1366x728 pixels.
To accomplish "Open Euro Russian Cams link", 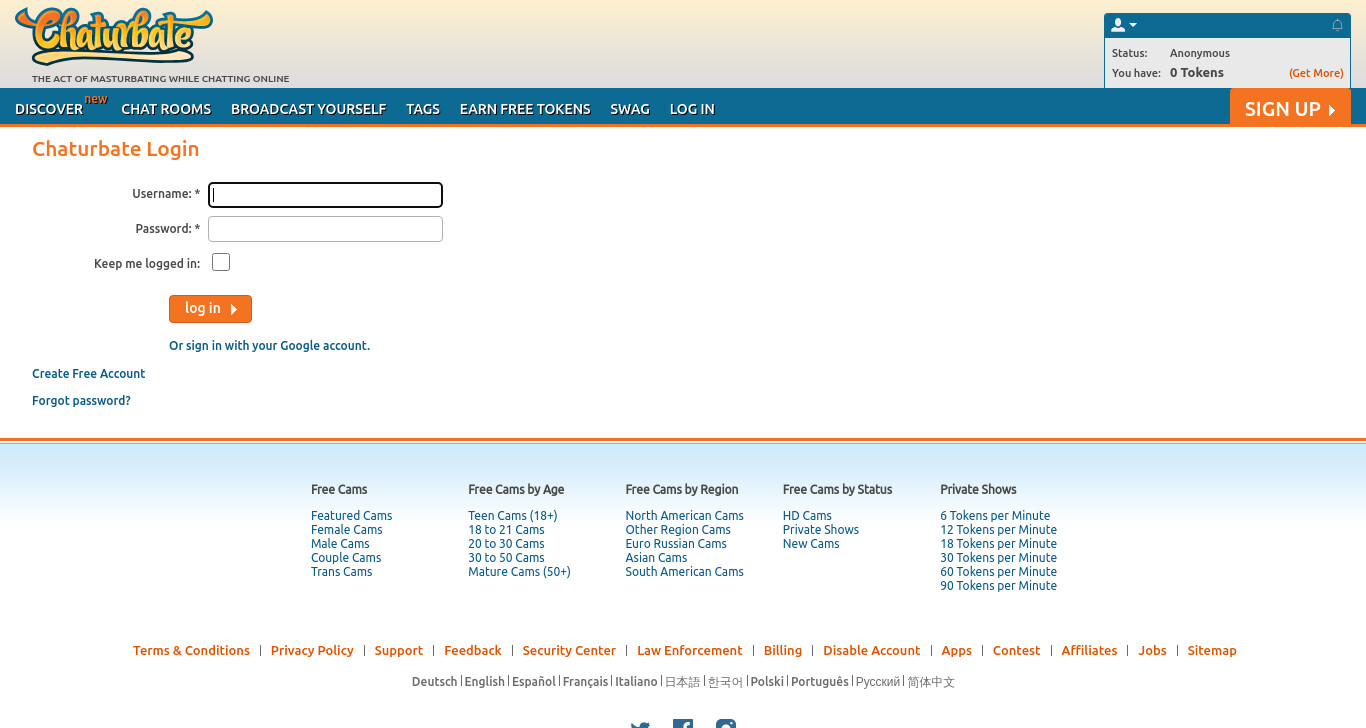I will [x=676, y=544].
